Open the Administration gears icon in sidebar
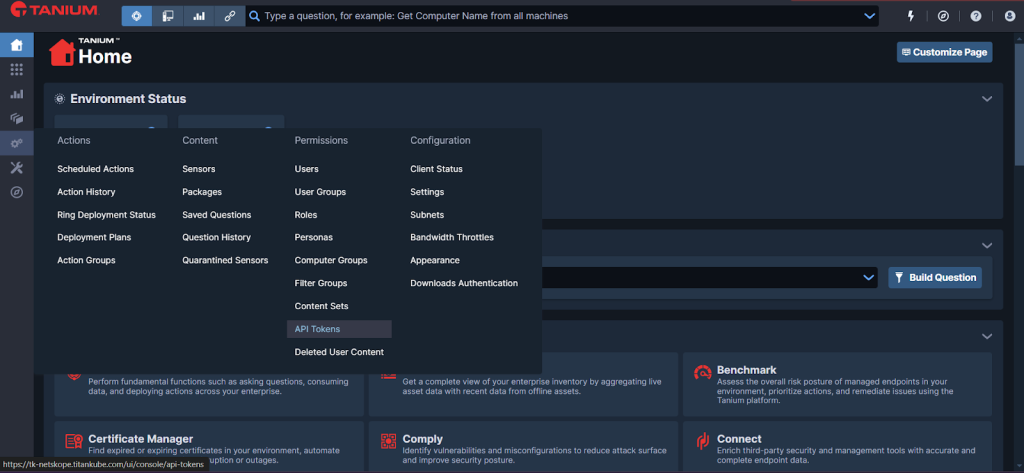The height and width of the screenshot is (473, 1024). click(17, 143)
